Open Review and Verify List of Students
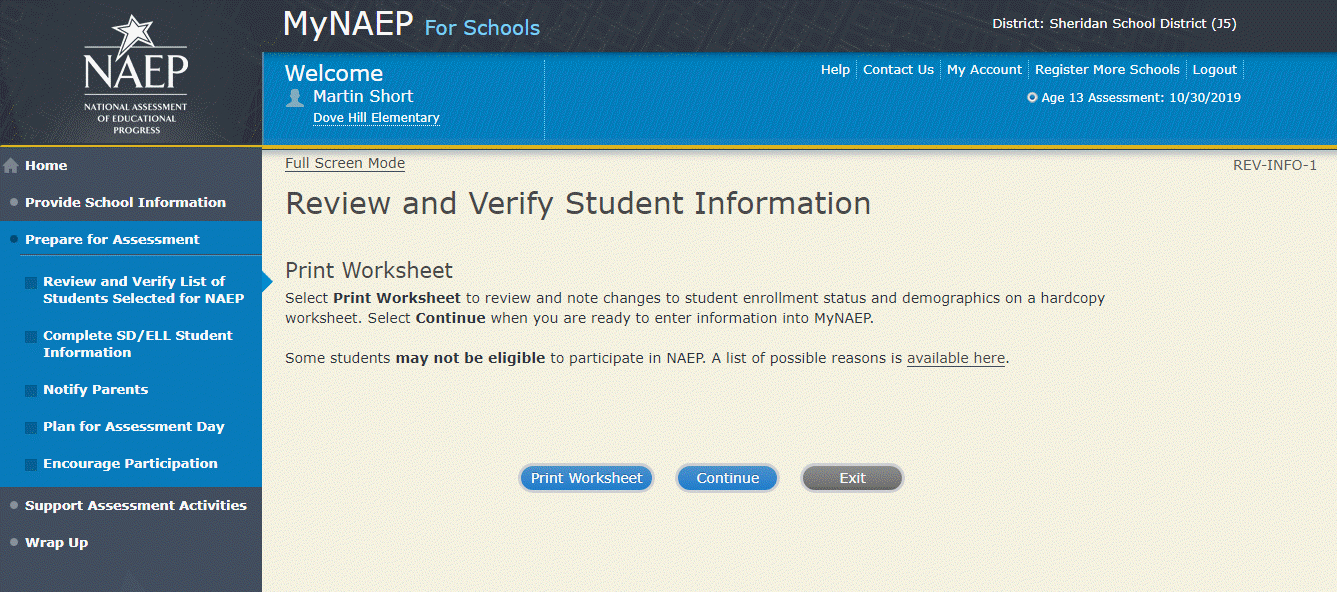 (x=143, y=290)
